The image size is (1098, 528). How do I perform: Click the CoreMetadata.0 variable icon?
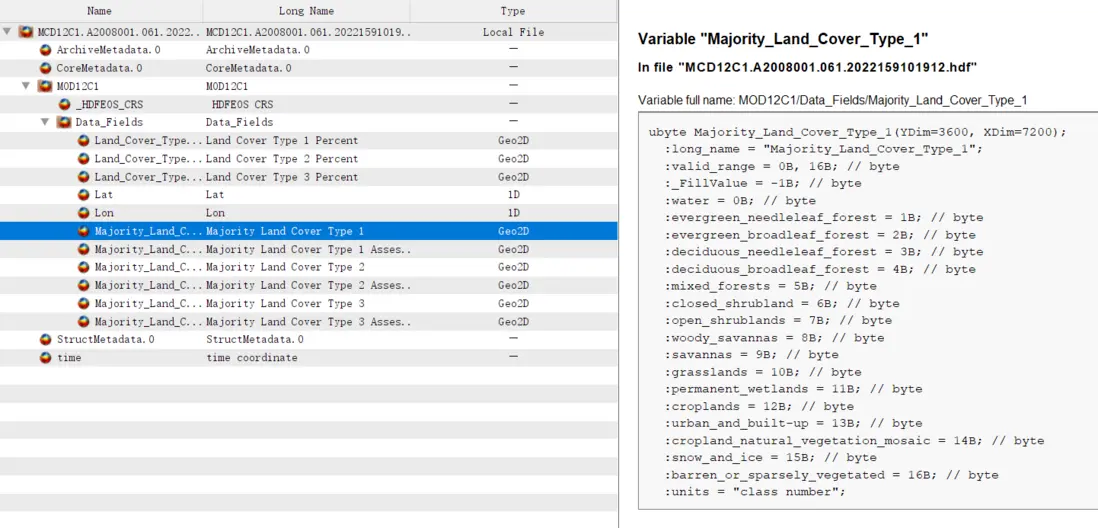pyautogui.click(x=45, y=68)
